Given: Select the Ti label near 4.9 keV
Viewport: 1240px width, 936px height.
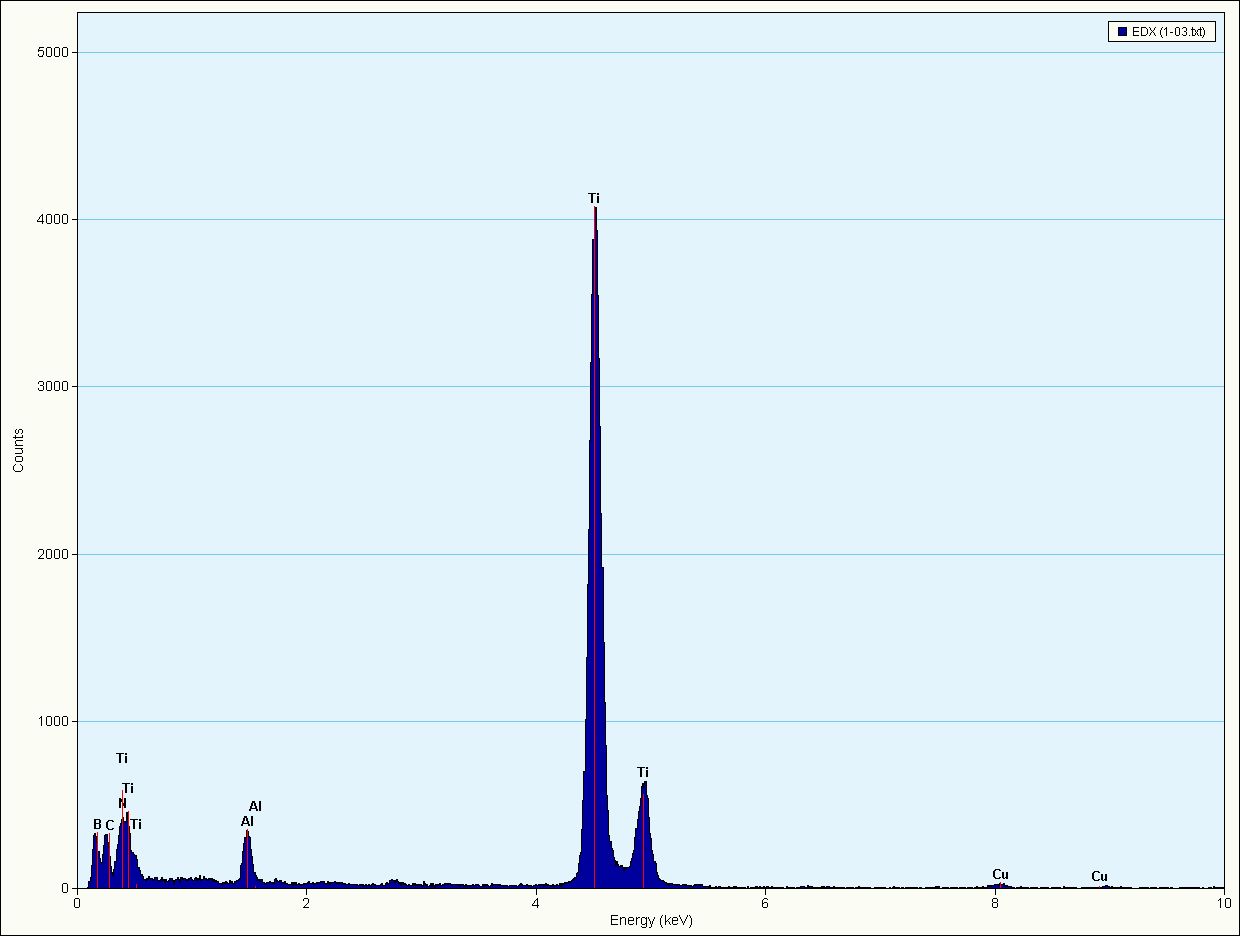Looking at the screenshot, I should 643,772.
